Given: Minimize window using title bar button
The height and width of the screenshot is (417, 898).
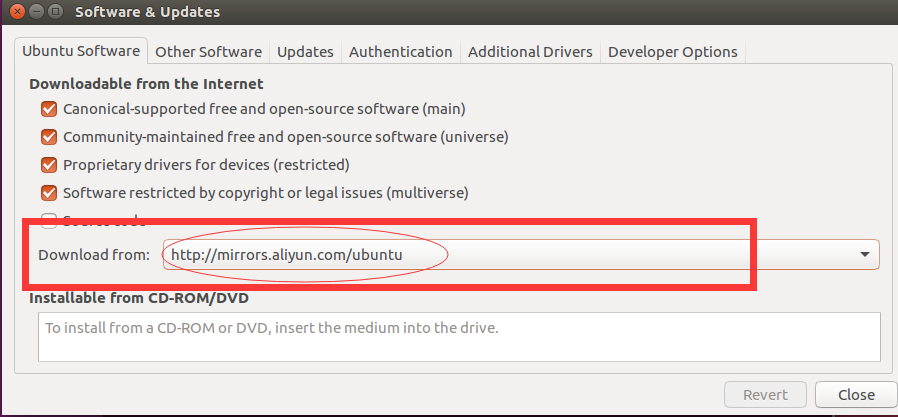Looking at the screenshot, I should click(x=37, y=12).
